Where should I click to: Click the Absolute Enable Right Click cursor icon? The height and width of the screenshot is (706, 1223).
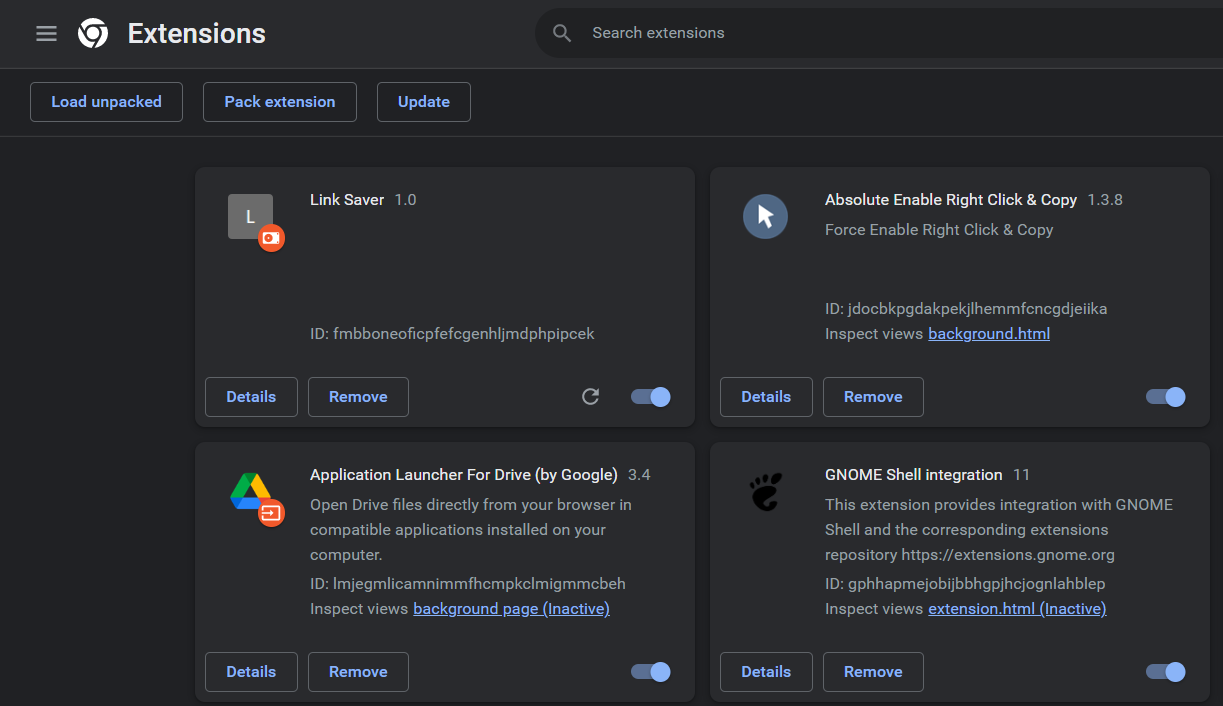click(x=765, y=216)
